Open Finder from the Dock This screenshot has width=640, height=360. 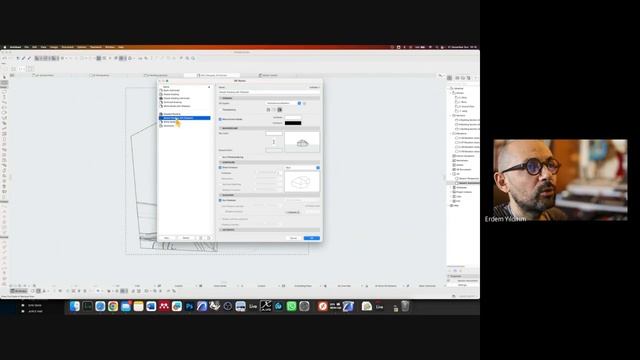(74, 306)
